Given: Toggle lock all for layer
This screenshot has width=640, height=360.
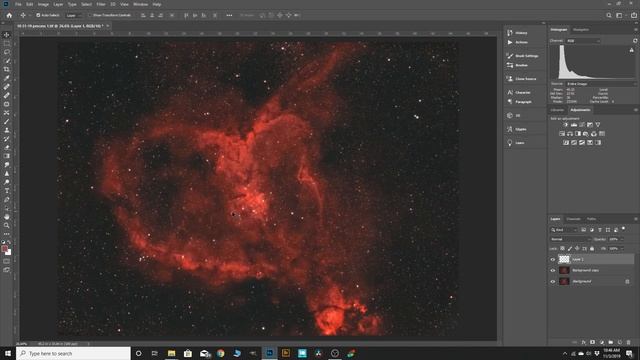Looking at the screenshot, I should point(592,248).
